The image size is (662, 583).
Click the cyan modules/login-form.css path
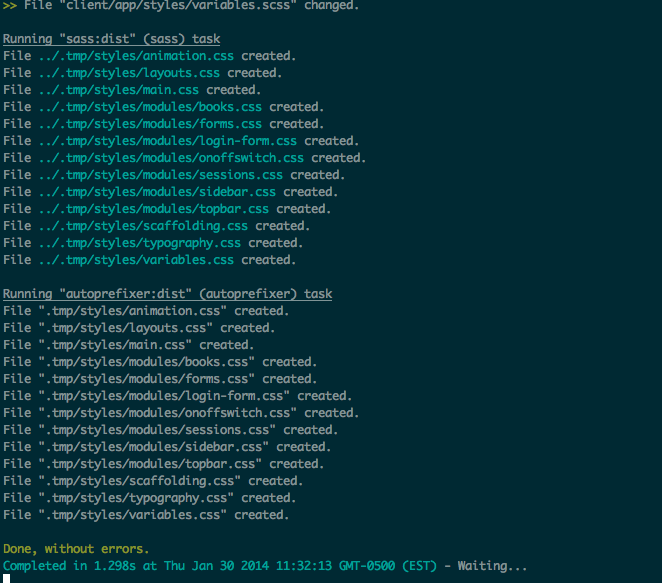coord(168,141)
